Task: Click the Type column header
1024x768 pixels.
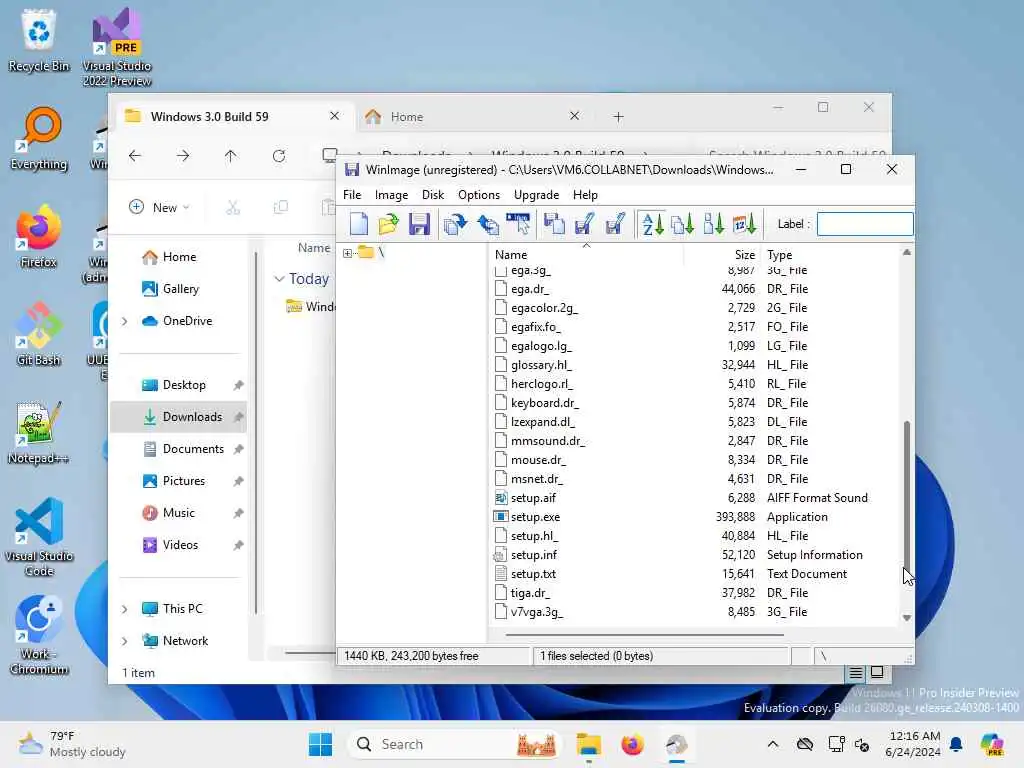Action: [x=780, y=255]
